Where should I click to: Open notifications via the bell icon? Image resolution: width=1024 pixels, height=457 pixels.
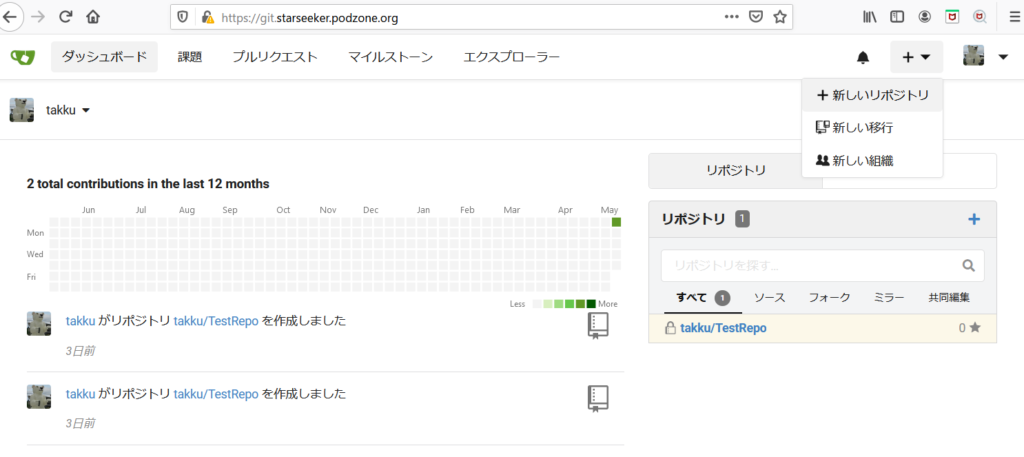click(x=863, y=58)
